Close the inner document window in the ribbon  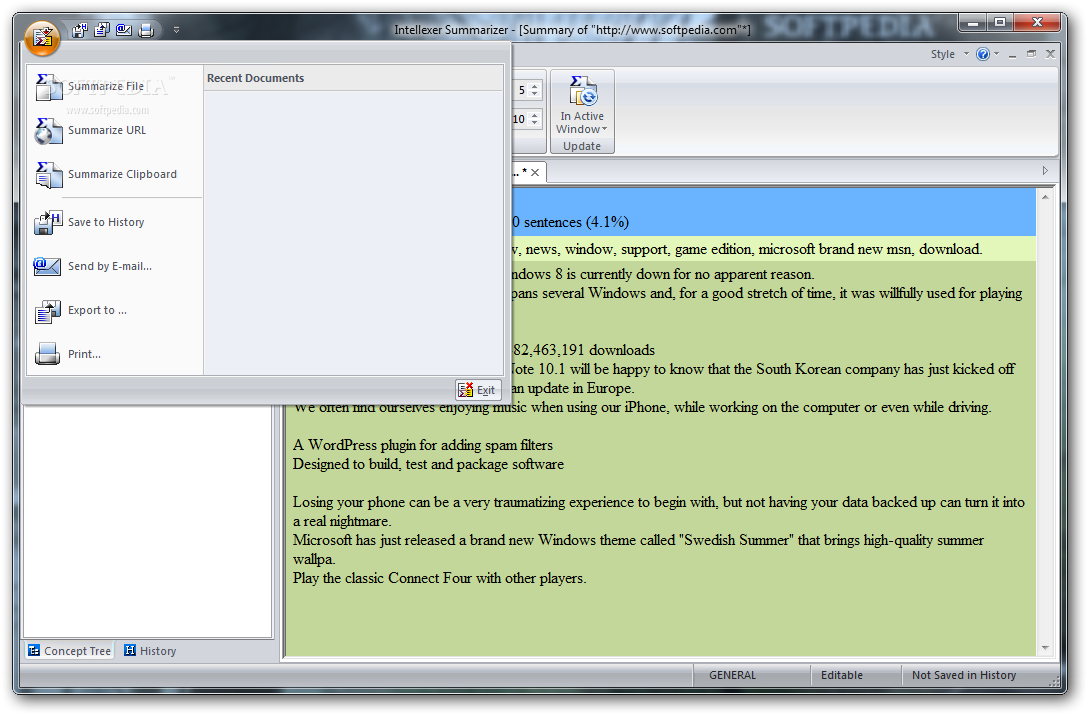[1050, 54]
